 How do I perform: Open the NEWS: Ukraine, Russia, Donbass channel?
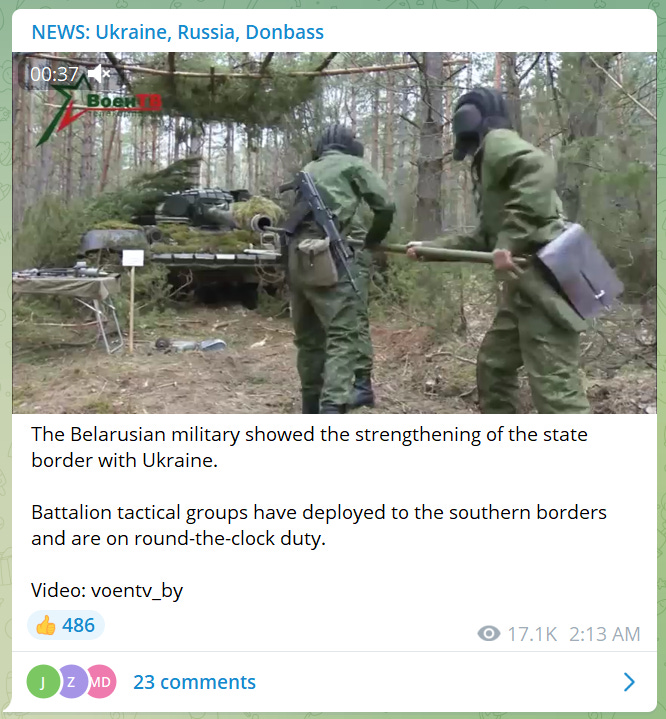[x=178, y=32]
